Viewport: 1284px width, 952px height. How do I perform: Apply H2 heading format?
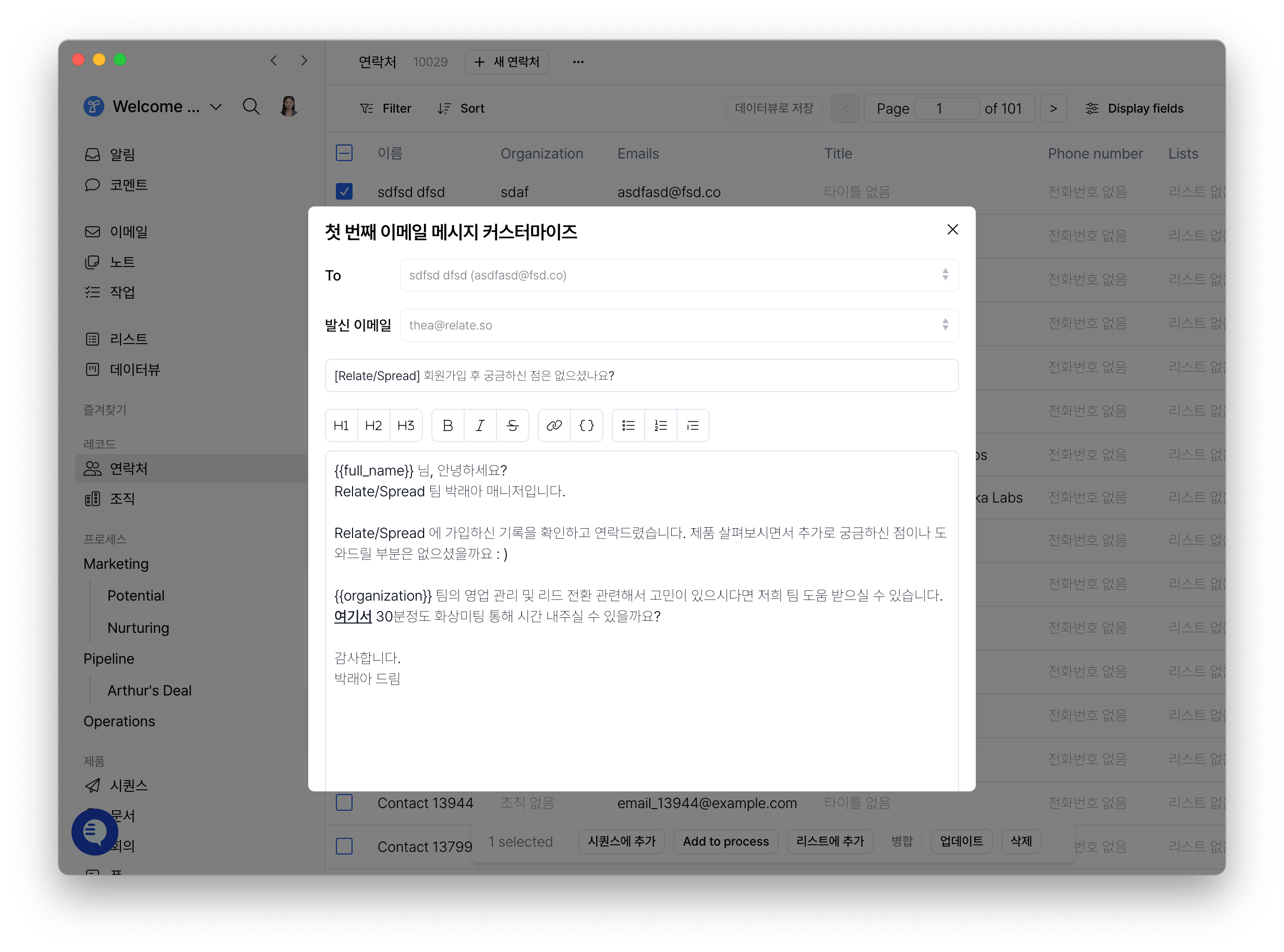pyautogui.click(x=373, y=425)
